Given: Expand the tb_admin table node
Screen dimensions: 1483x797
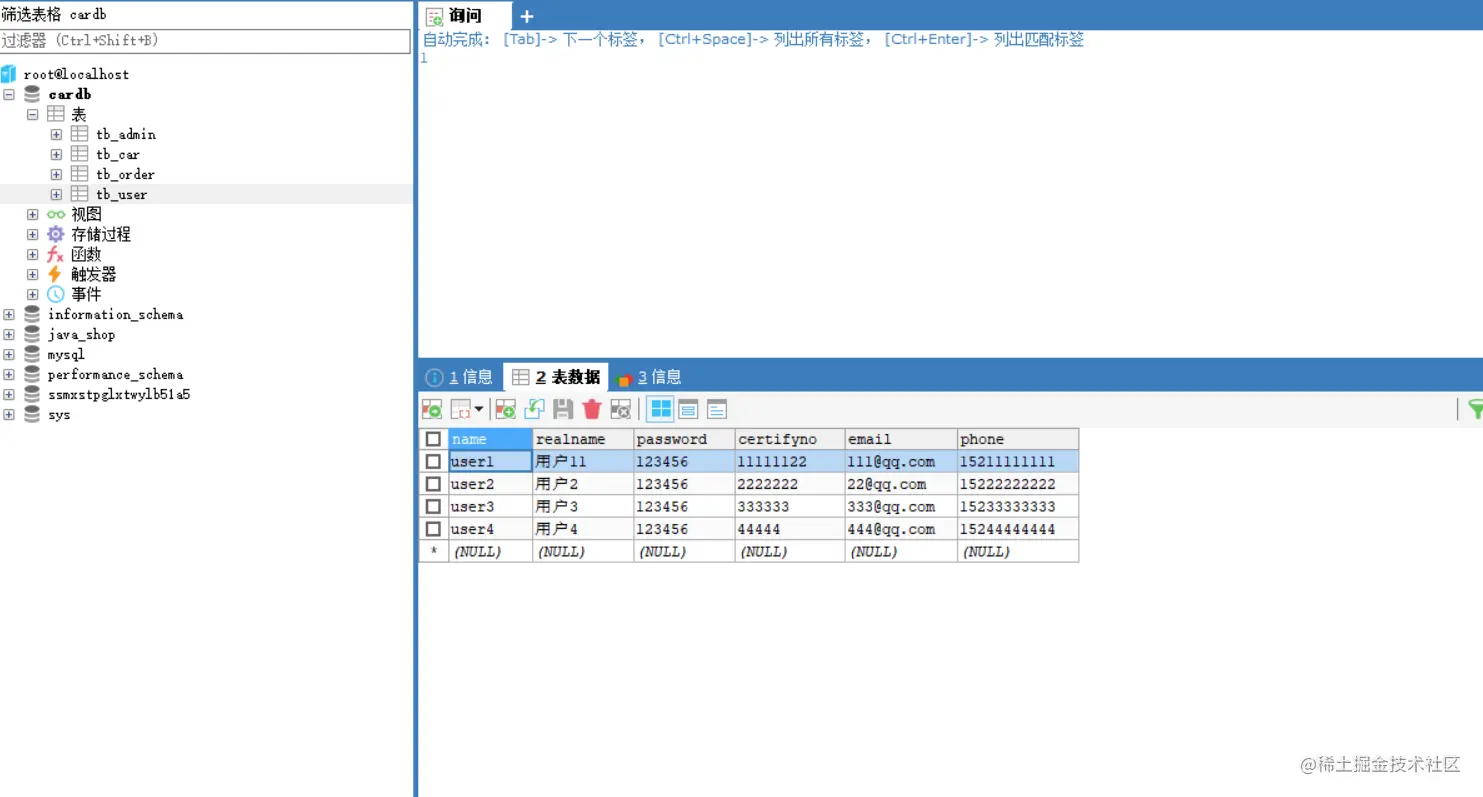Looking at the screenshot, I should [x=57, y=134].
